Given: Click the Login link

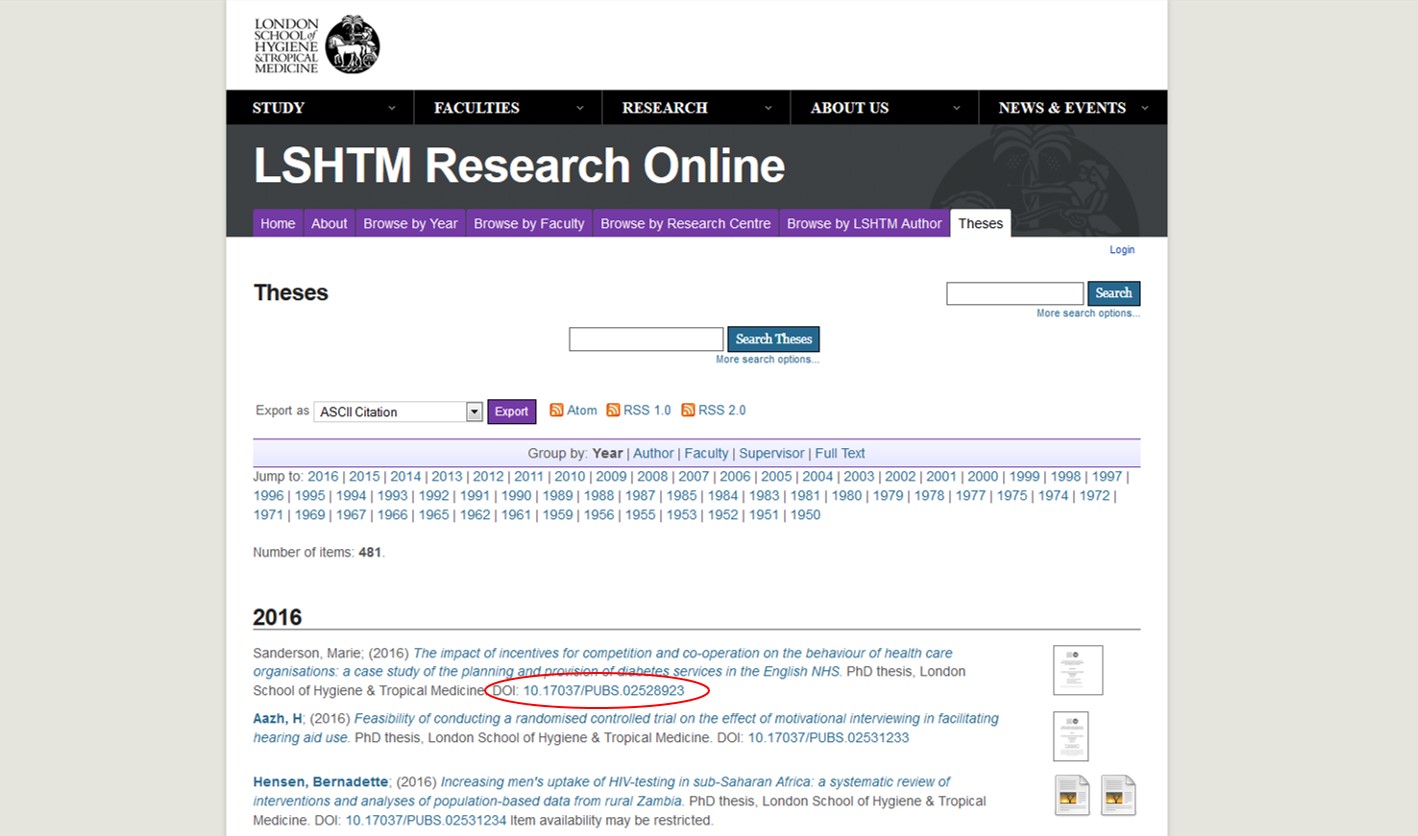Looking at the screenshot, I should [1121, 250].
